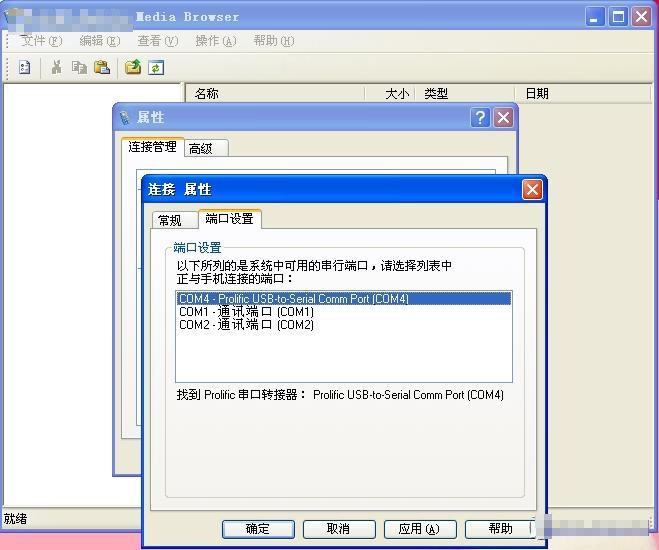
Task: Open the 帮助(H) menu
Action: (274, 41)
